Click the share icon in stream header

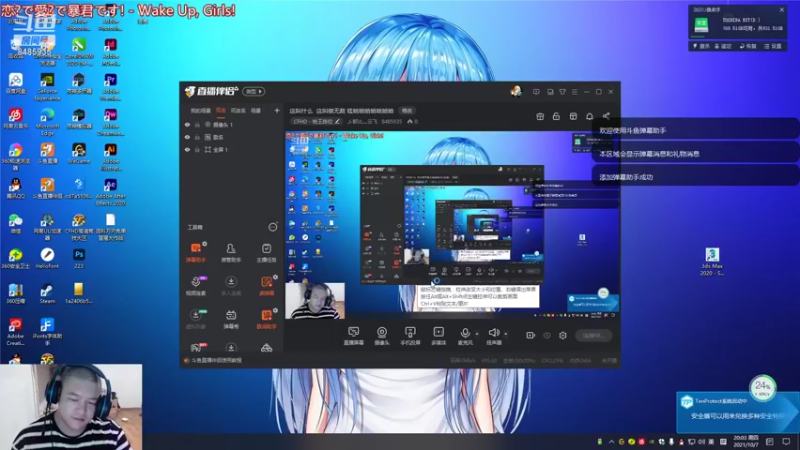pos(606,116)
